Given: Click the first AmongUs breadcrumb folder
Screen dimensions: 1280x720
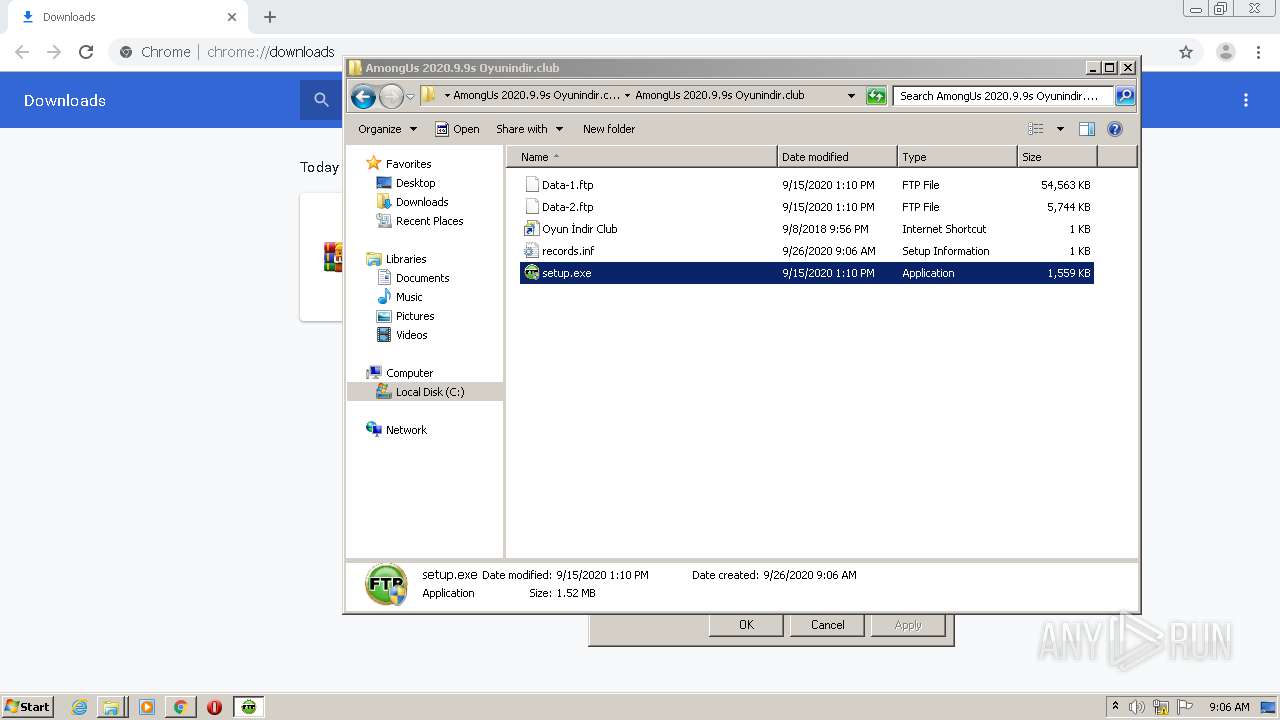Looking at the screenshot, I should [x=536, y=96].
